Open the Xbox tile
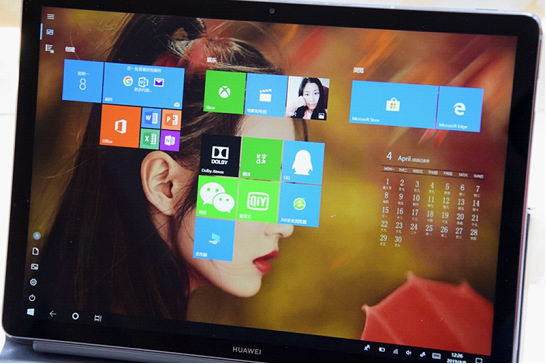Screen dimensions: 546x364 coord(225,92)
